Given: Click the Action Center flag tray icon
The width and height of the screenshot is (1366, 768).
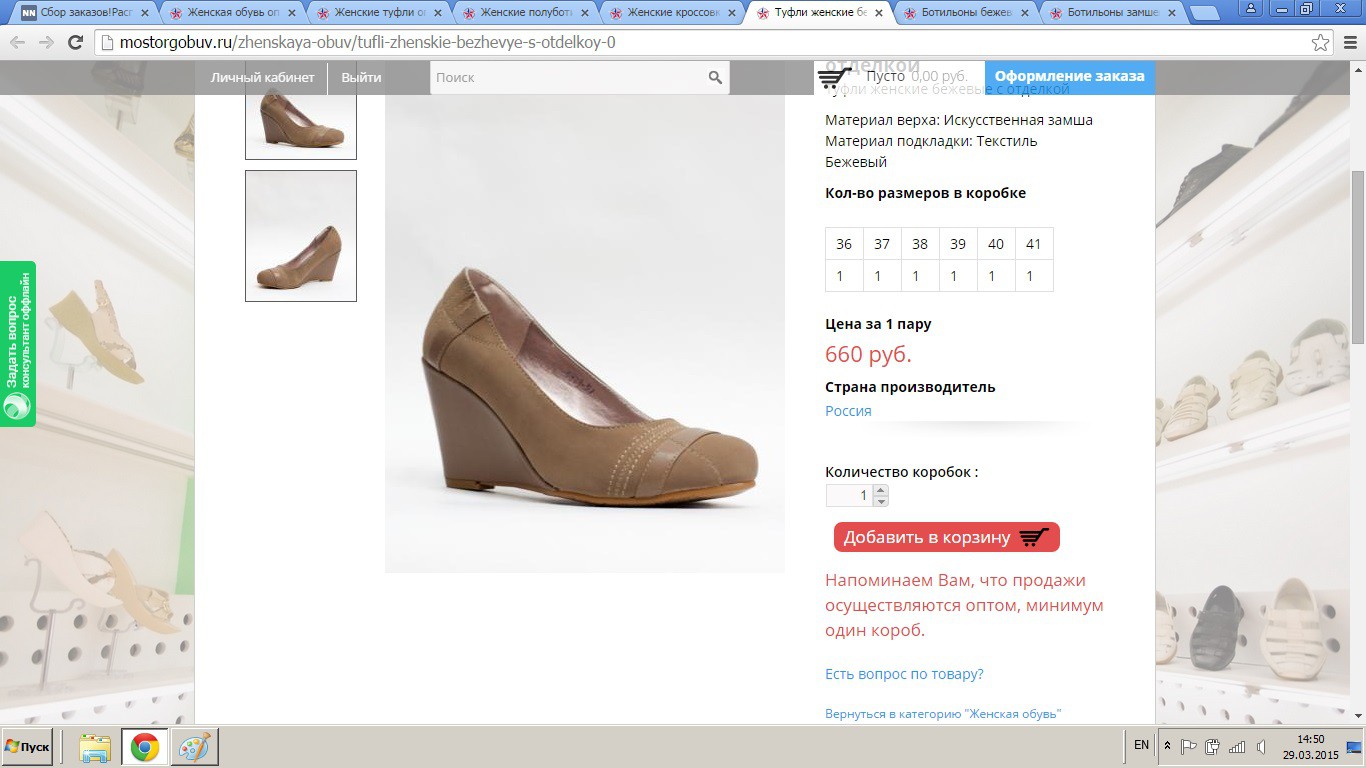Looking at the screenshot, I should (x=1189, y=746).
